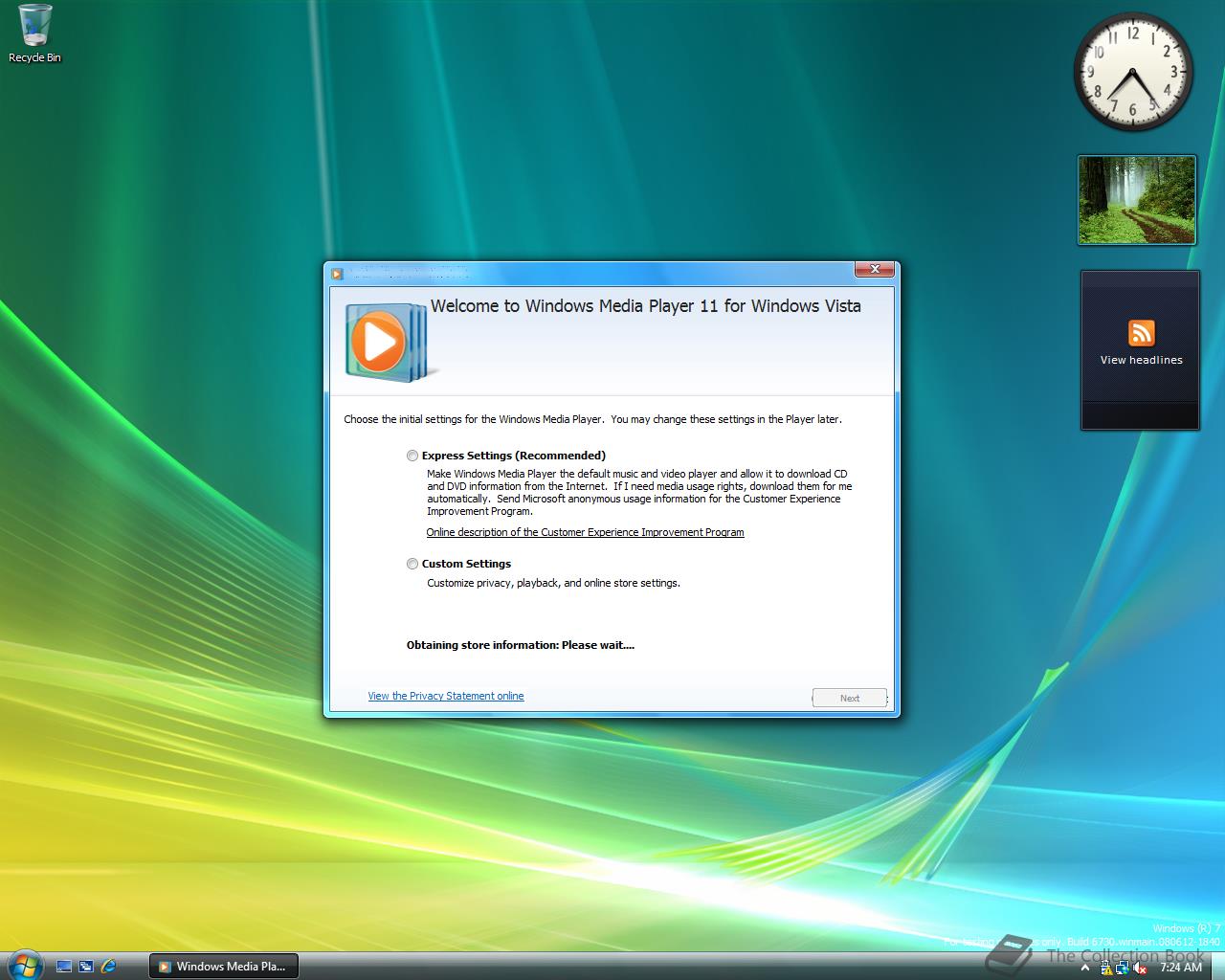Show hidden tray icons arrow
The width and height of the screenshot is (1225, 980).
(1085, 968)
